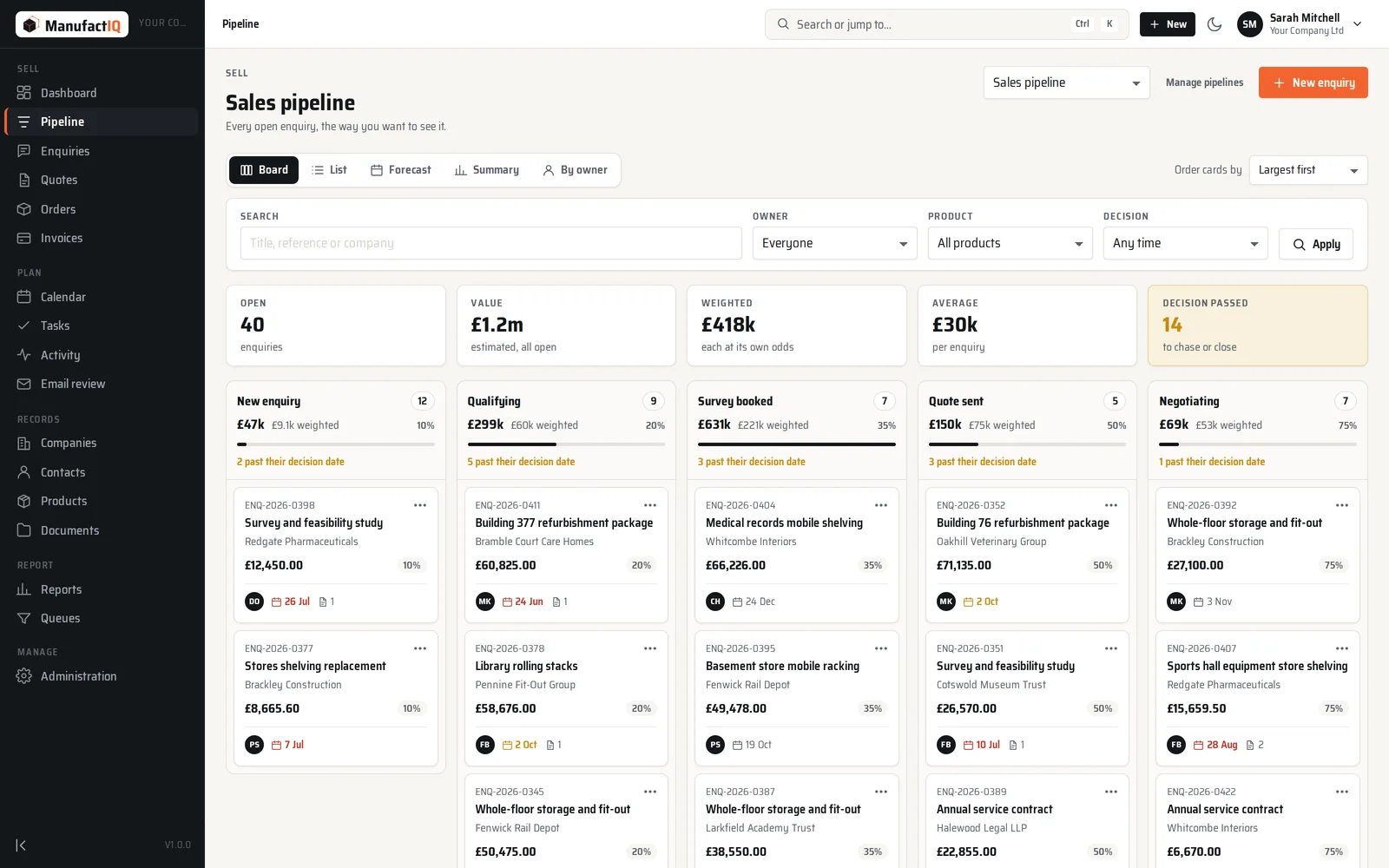Click the Calendar icon in sidebar
1389x868 pixels.
point(24,297)
